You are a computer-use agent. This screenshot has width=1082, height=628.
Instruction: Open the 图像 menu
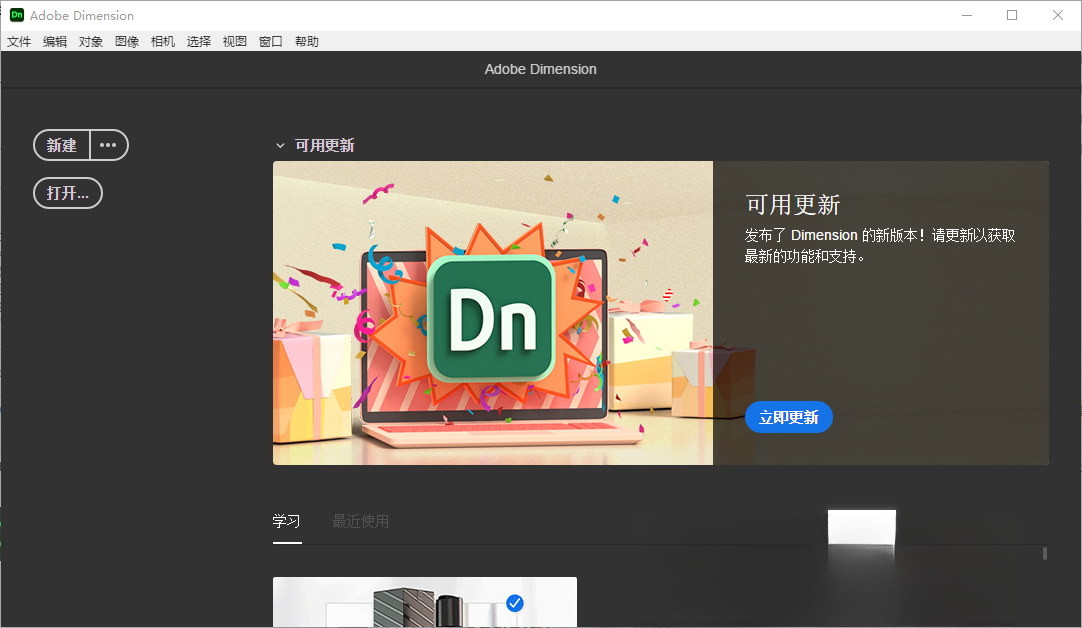click(x=127, y=41)
